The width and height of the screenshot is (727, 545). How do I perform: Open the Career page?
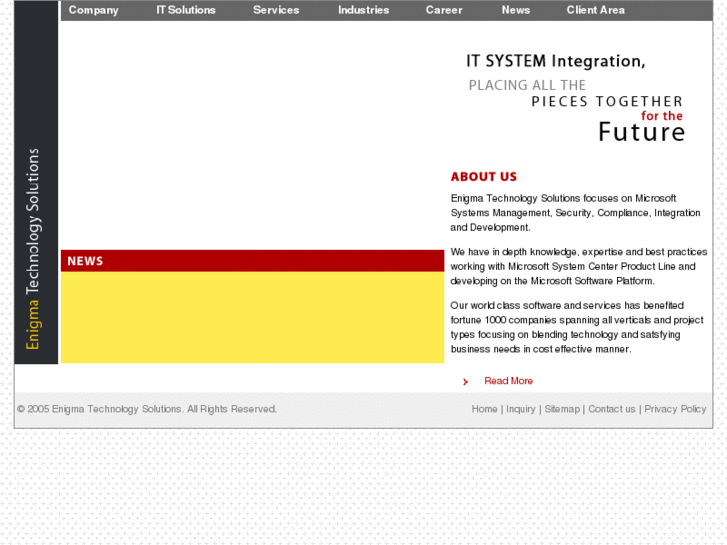pyautogui.click(x=444, y=10)
